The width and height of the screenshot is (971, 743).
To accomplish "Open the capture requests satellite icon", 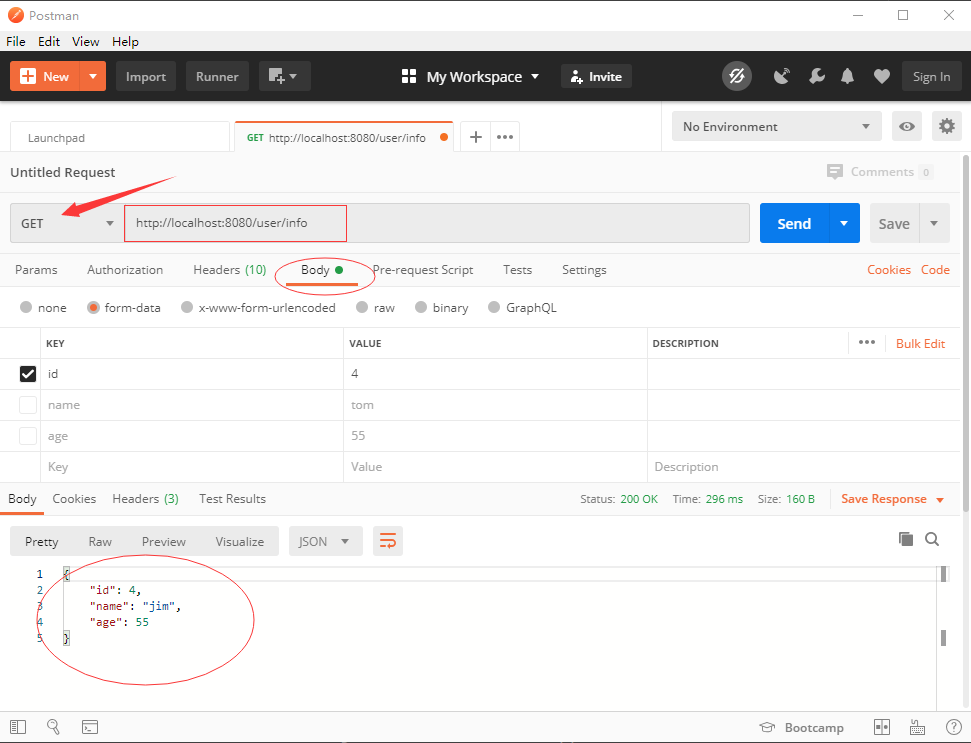I will (x=782, y=76).
